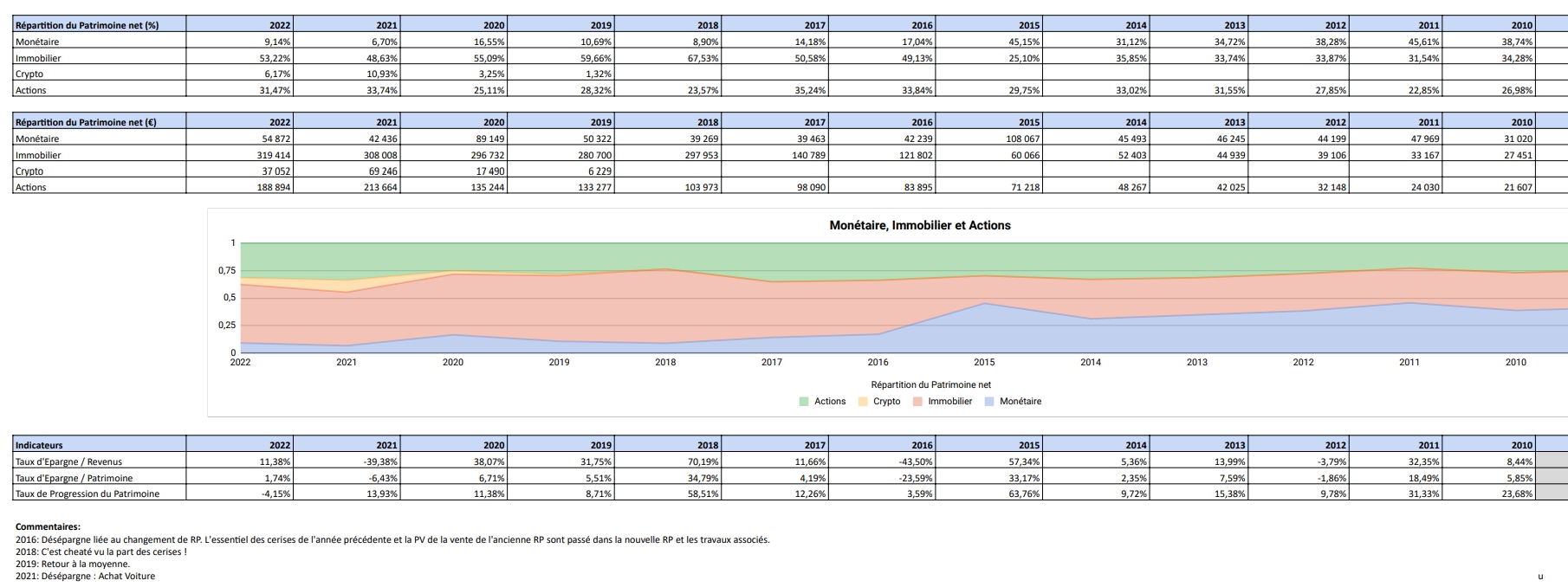Image resolution: width=1568 pixels, height=587 pixels.
Task: Click the -39,38% savings rate cell
Action: (347, 461)
